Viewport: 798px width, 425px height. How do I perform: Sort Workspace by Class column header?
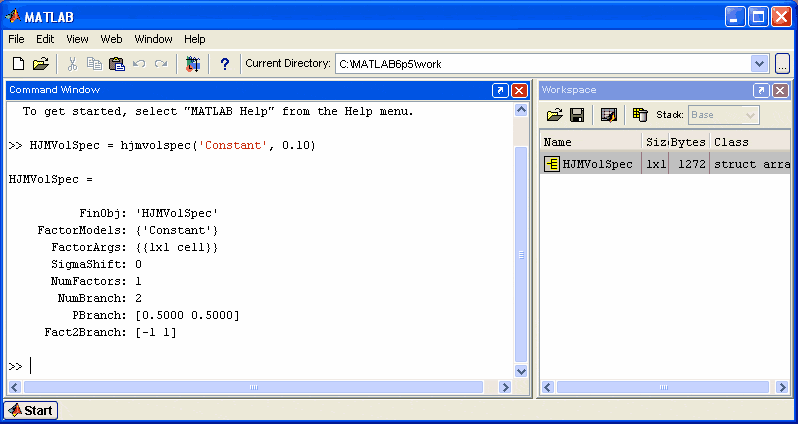click(x=750, y=142)
